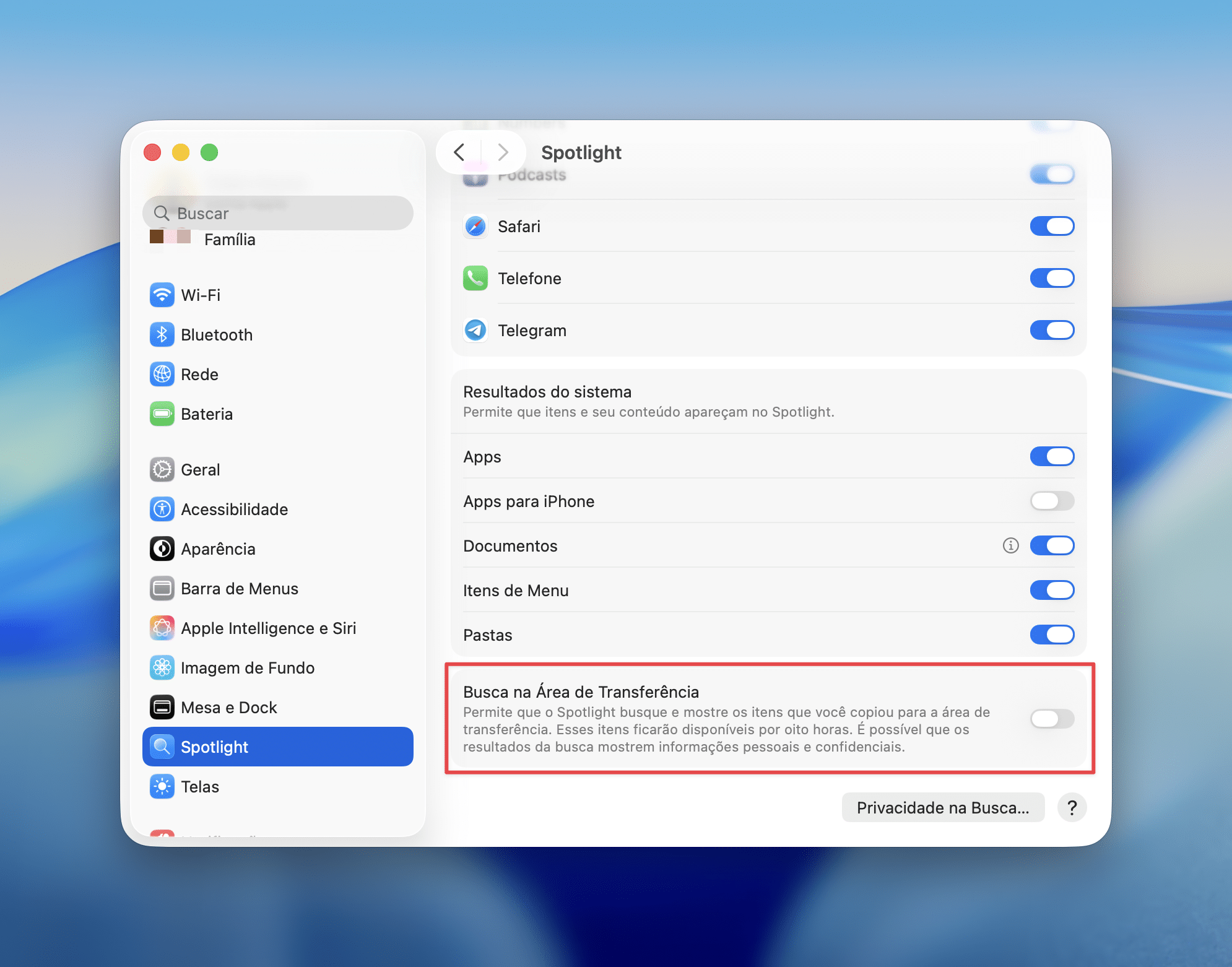Disable the Safari Spotlight toggle
1232x967 pixels.
coord(1052,226)
